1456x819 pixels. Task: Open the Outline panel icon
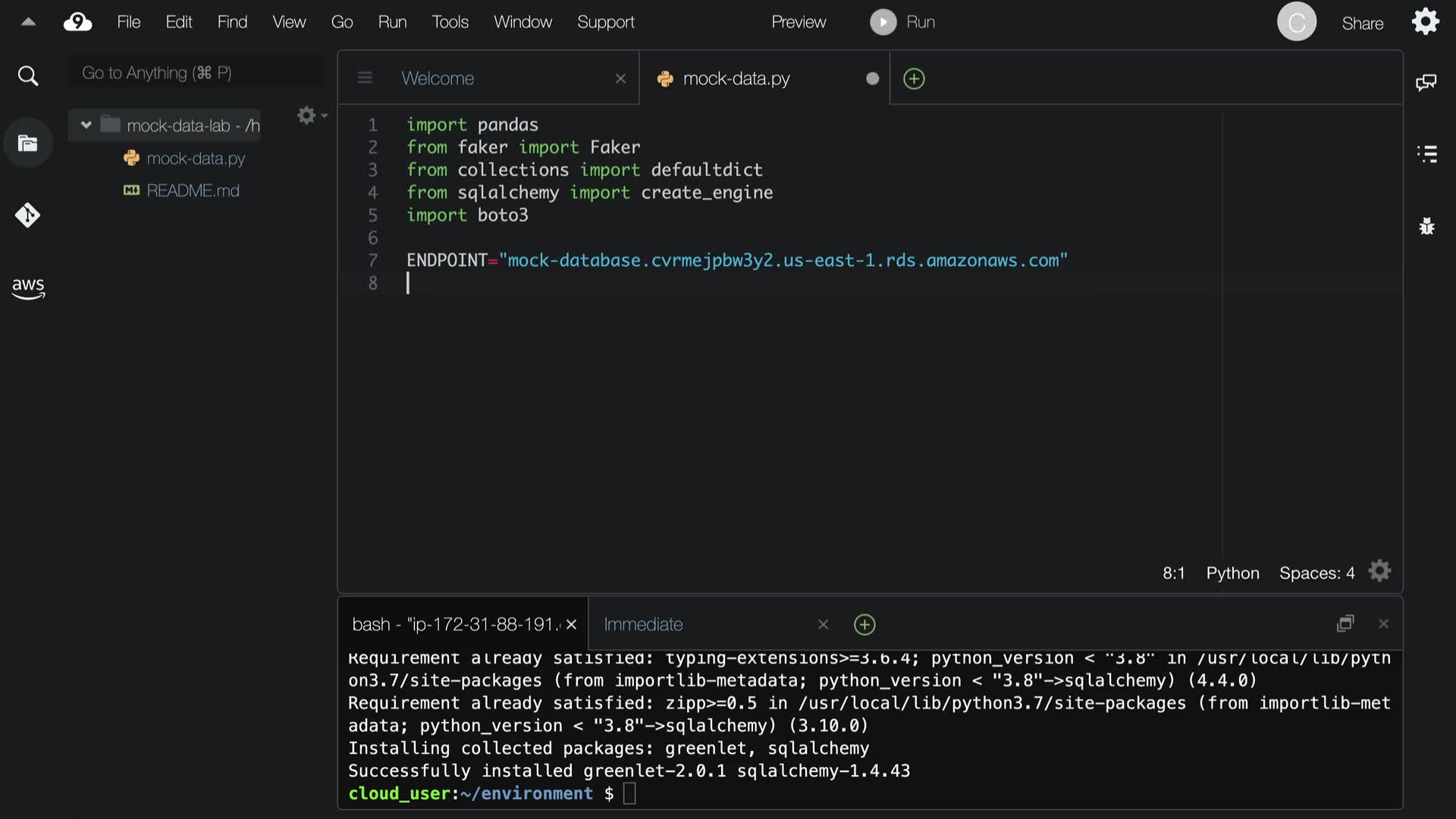[x=1426, y=154]
